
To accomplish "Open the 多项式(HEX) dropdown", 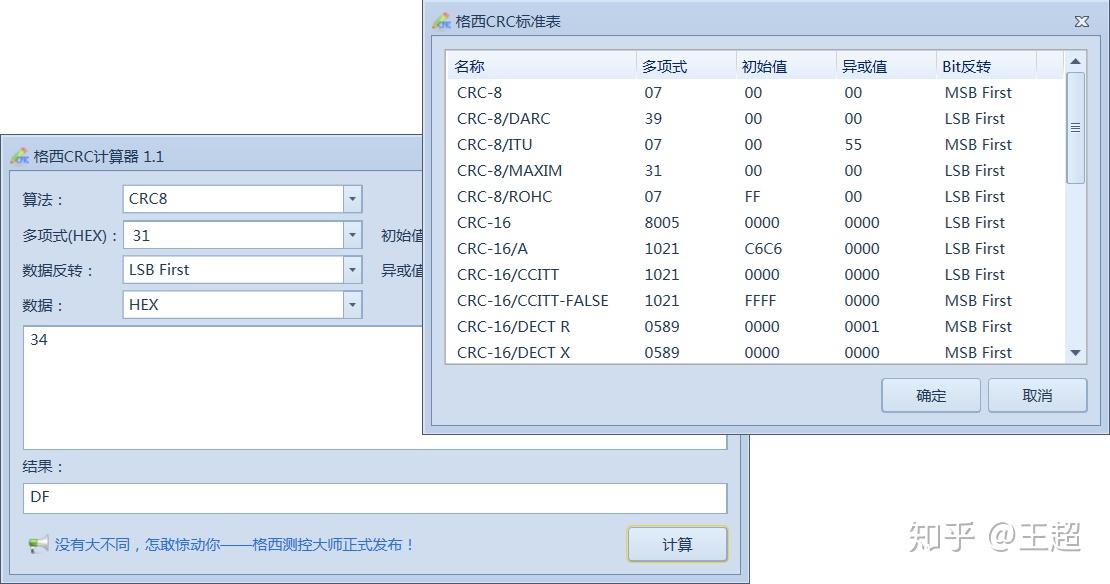I will (352, 234).
